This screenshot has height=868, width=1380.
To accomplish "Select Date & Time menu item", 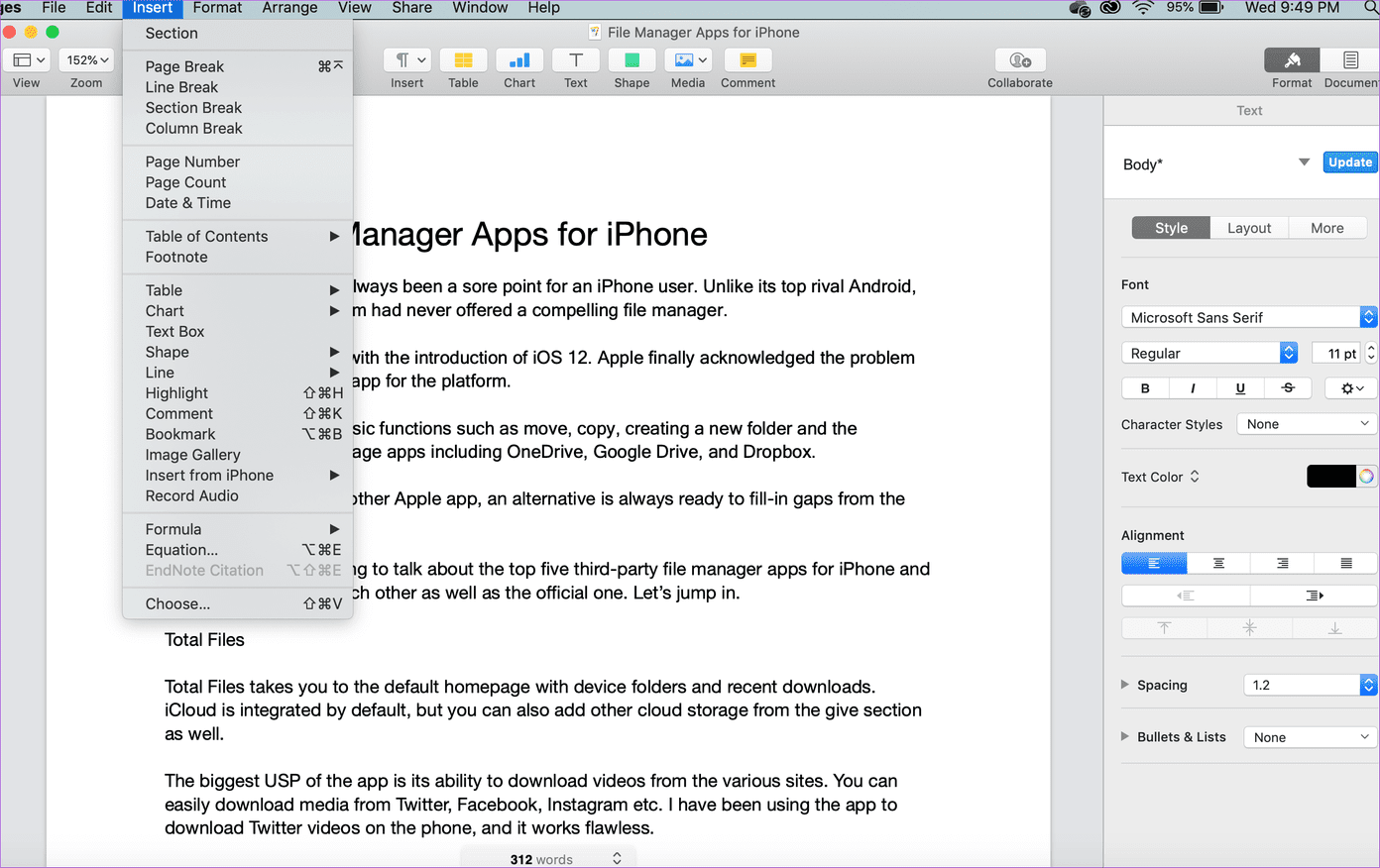I will click(238, 203).
